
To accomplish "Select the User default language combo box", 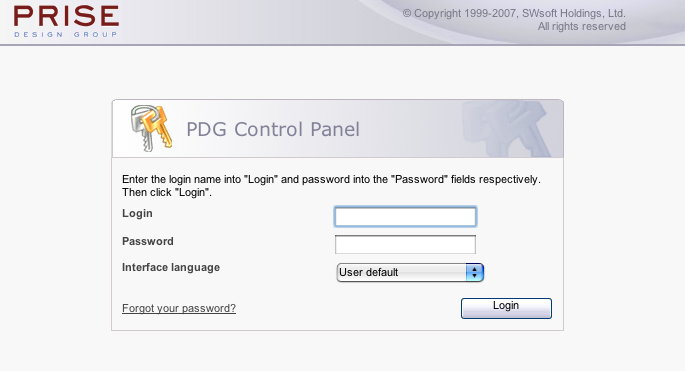I will coord(410,272).
